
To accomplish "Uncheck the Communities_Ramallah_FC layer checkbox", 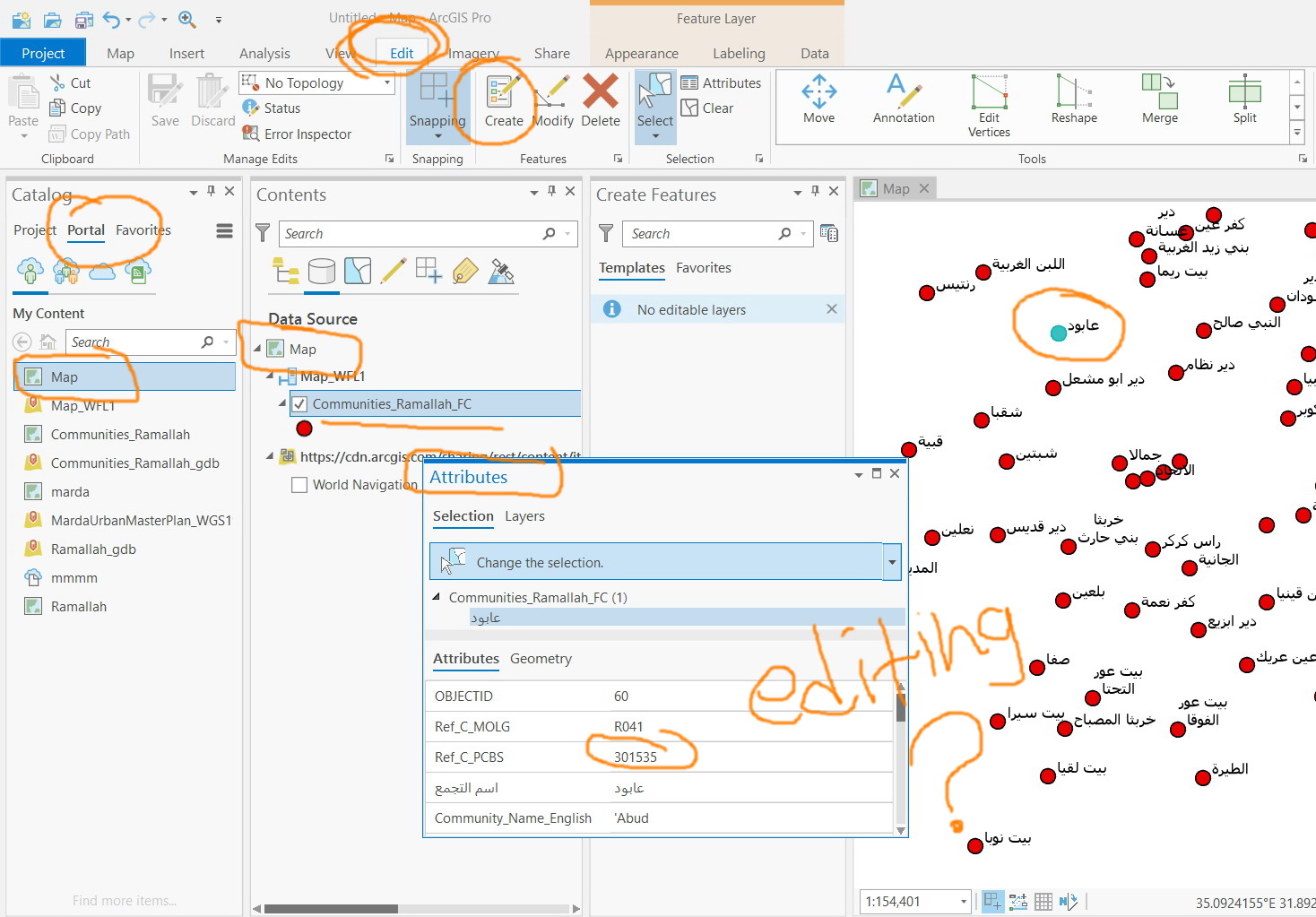I will click(299, 404).
